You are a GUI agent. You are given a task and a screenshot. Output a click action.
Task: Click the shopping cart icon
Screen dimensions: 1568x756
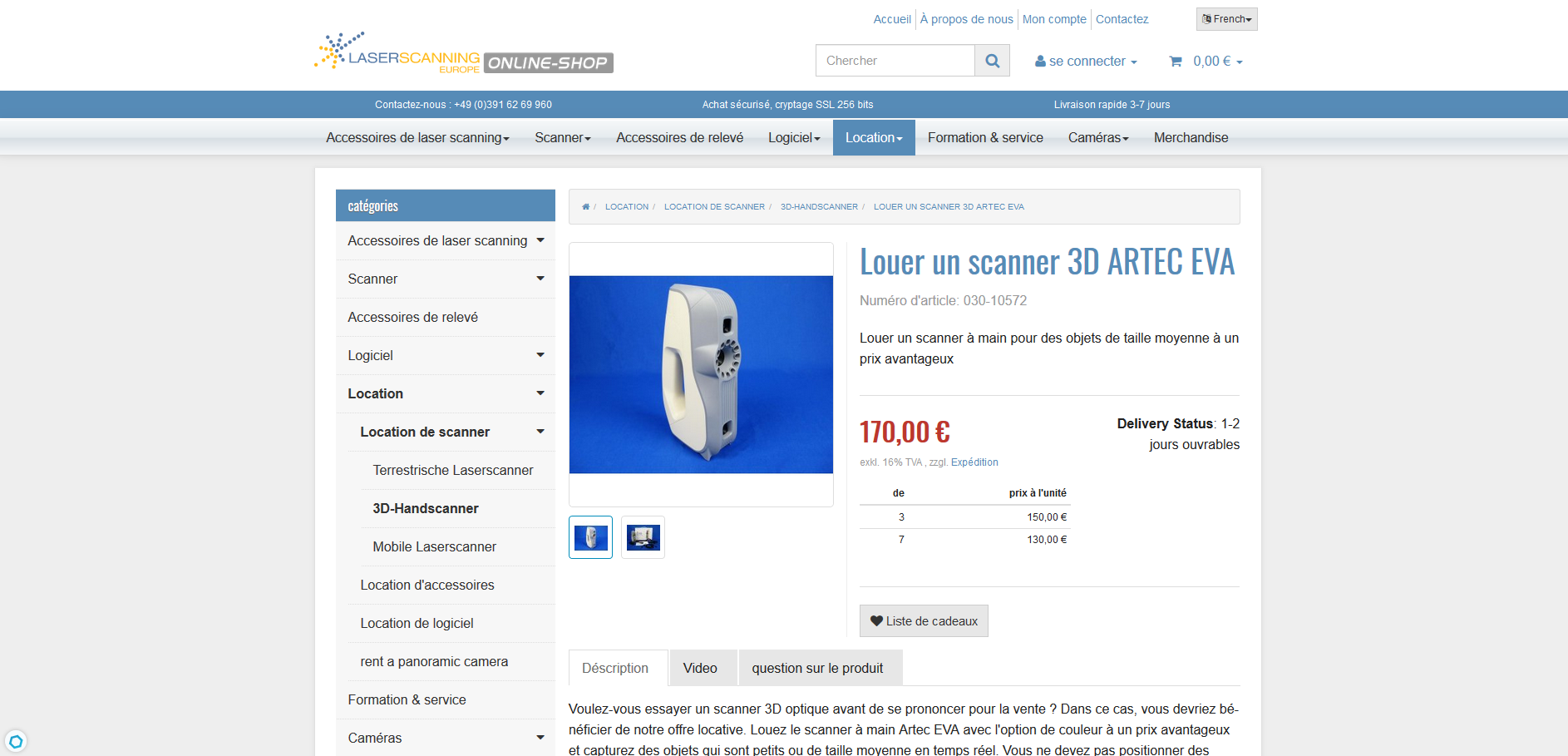click(x=1176, y=61)
